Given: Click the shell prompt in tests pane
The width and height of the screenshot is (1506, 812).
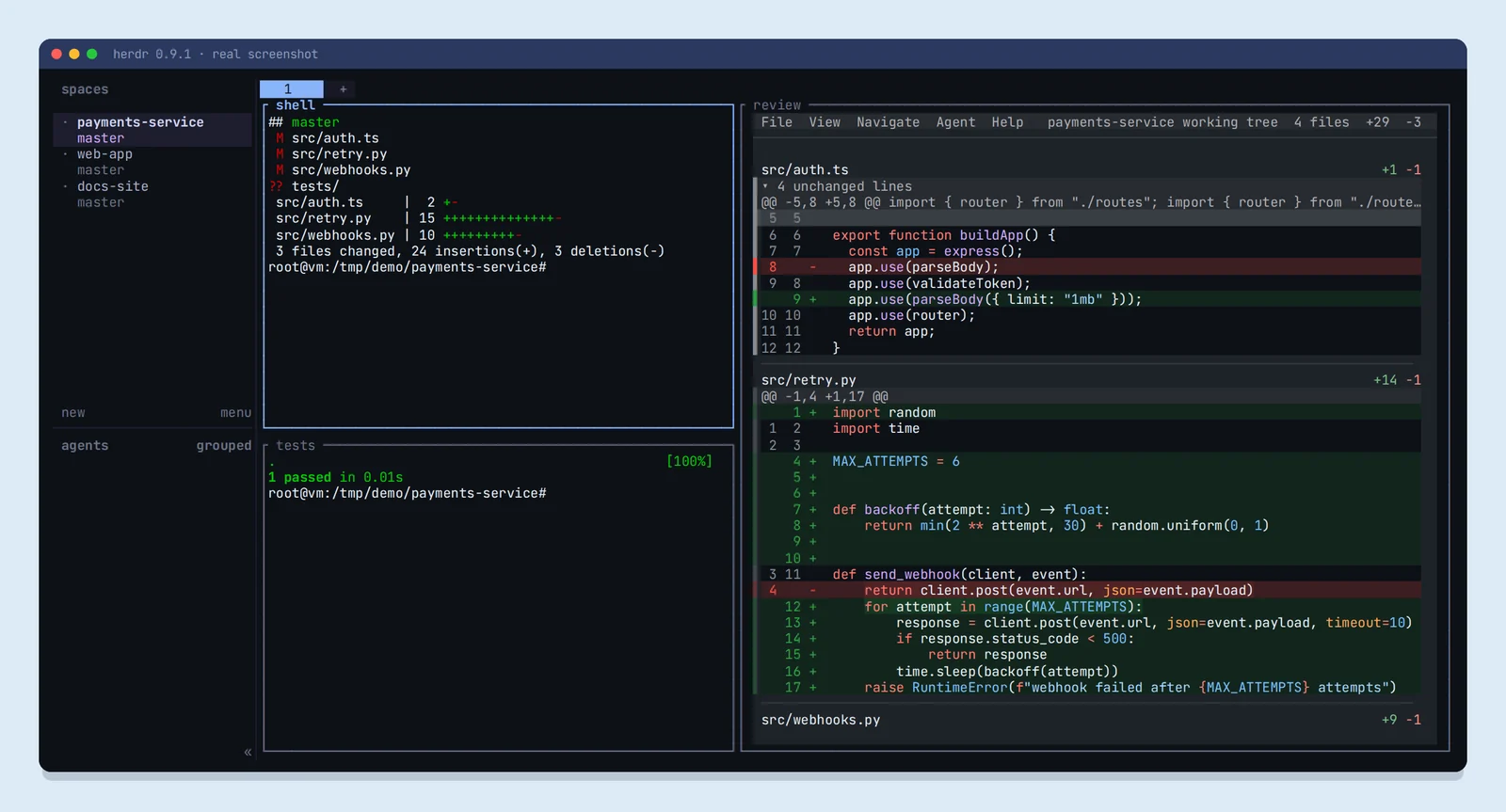Looking at the screenshot, I should 407,493.
